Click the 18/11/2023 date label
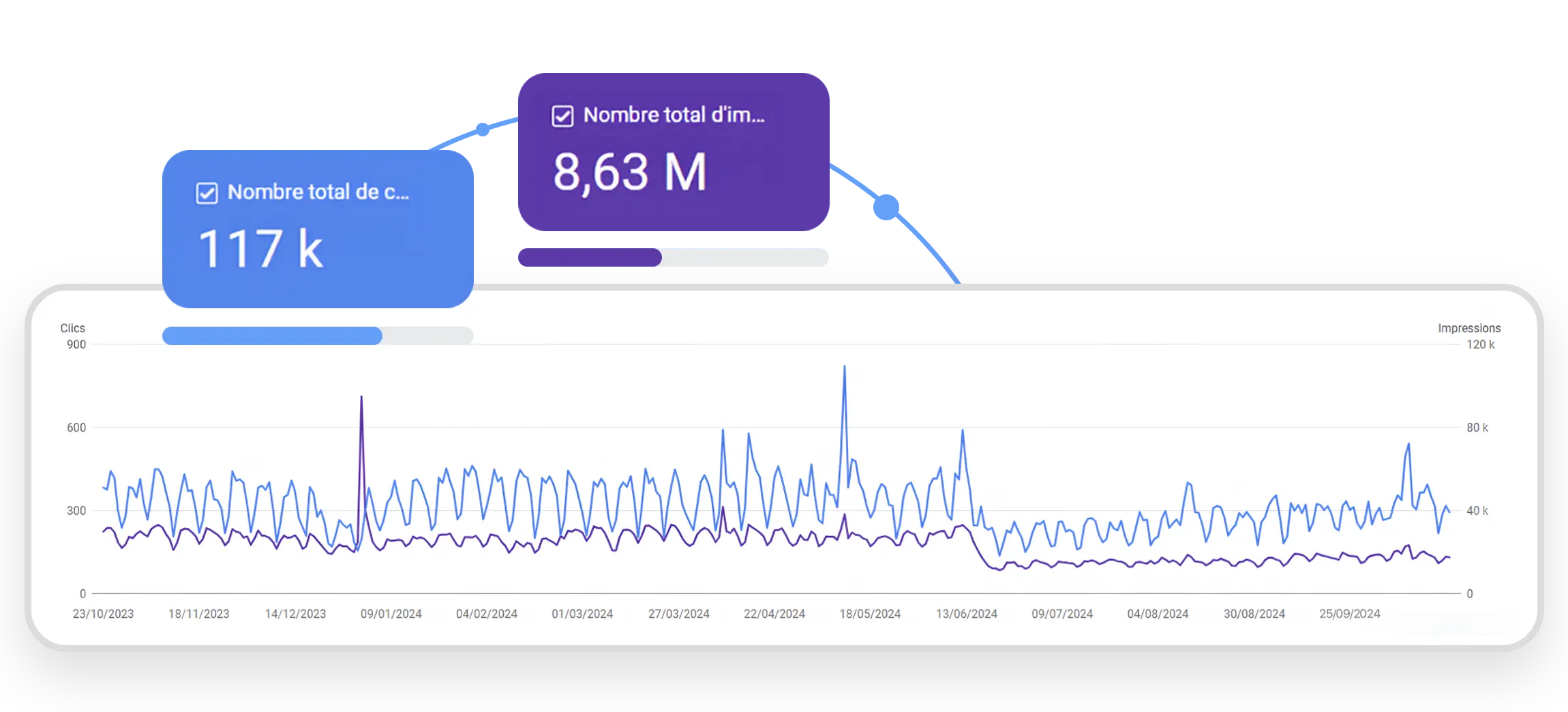1568x712 pixels. click(199, 614)
